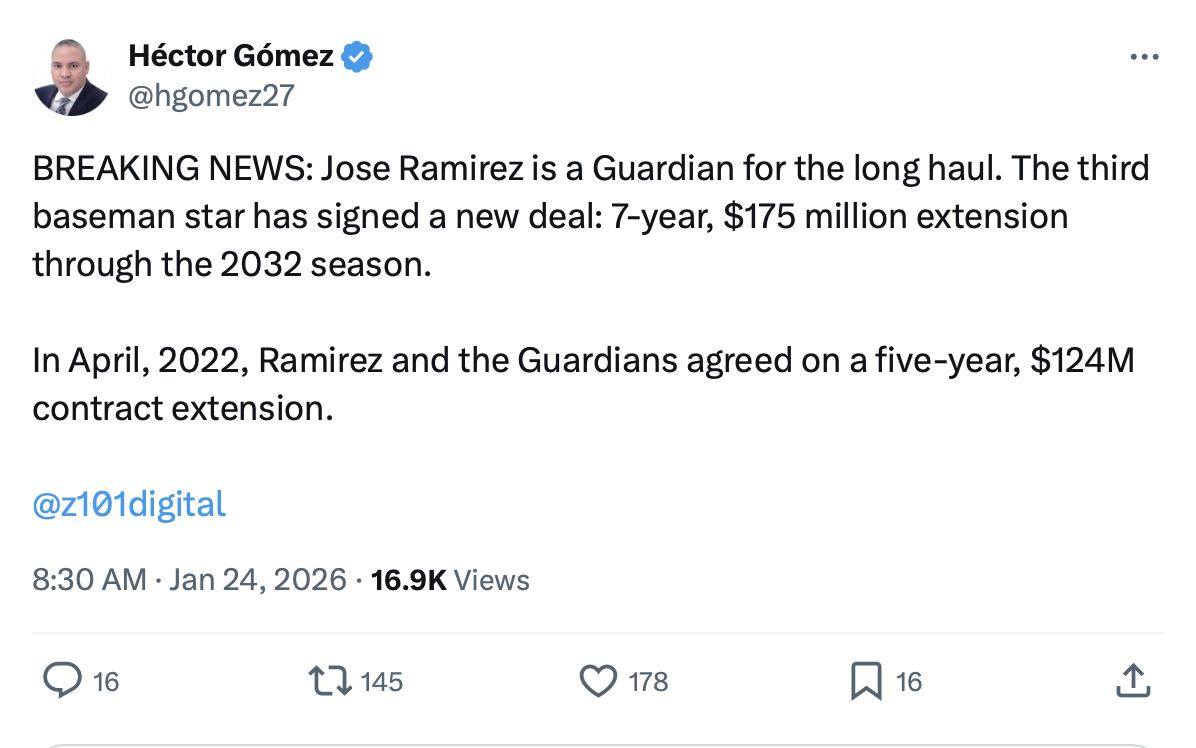
Task: Click the reply count showing 16
Action: pos(104,681)
